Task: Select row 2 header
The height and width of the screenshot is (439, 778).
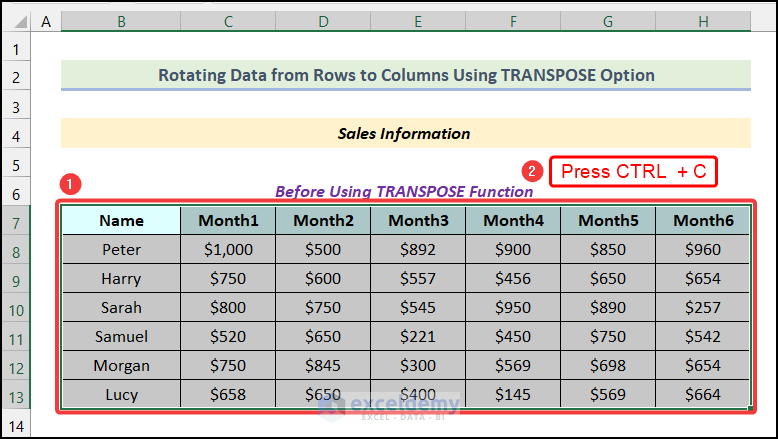Action: coord(16,76)
